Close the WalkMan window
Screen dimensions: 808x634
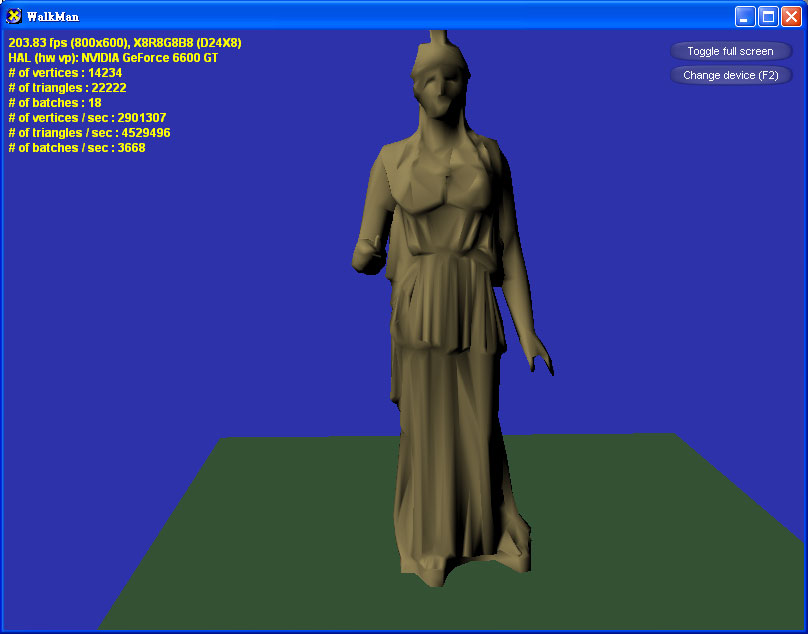click(791, 17)
